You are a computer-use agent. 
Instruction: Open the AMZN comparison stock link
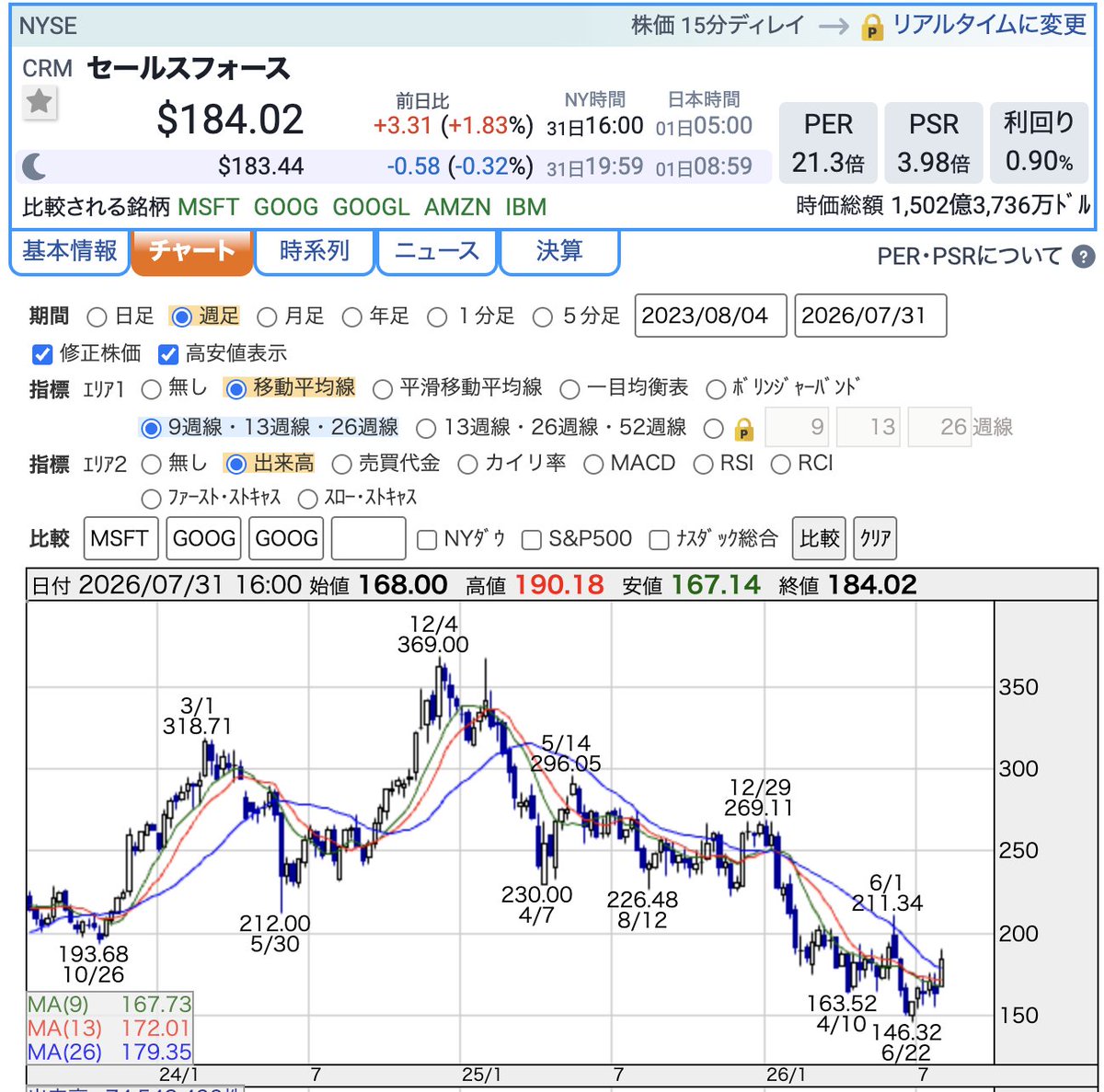click(x=457, y=207)
